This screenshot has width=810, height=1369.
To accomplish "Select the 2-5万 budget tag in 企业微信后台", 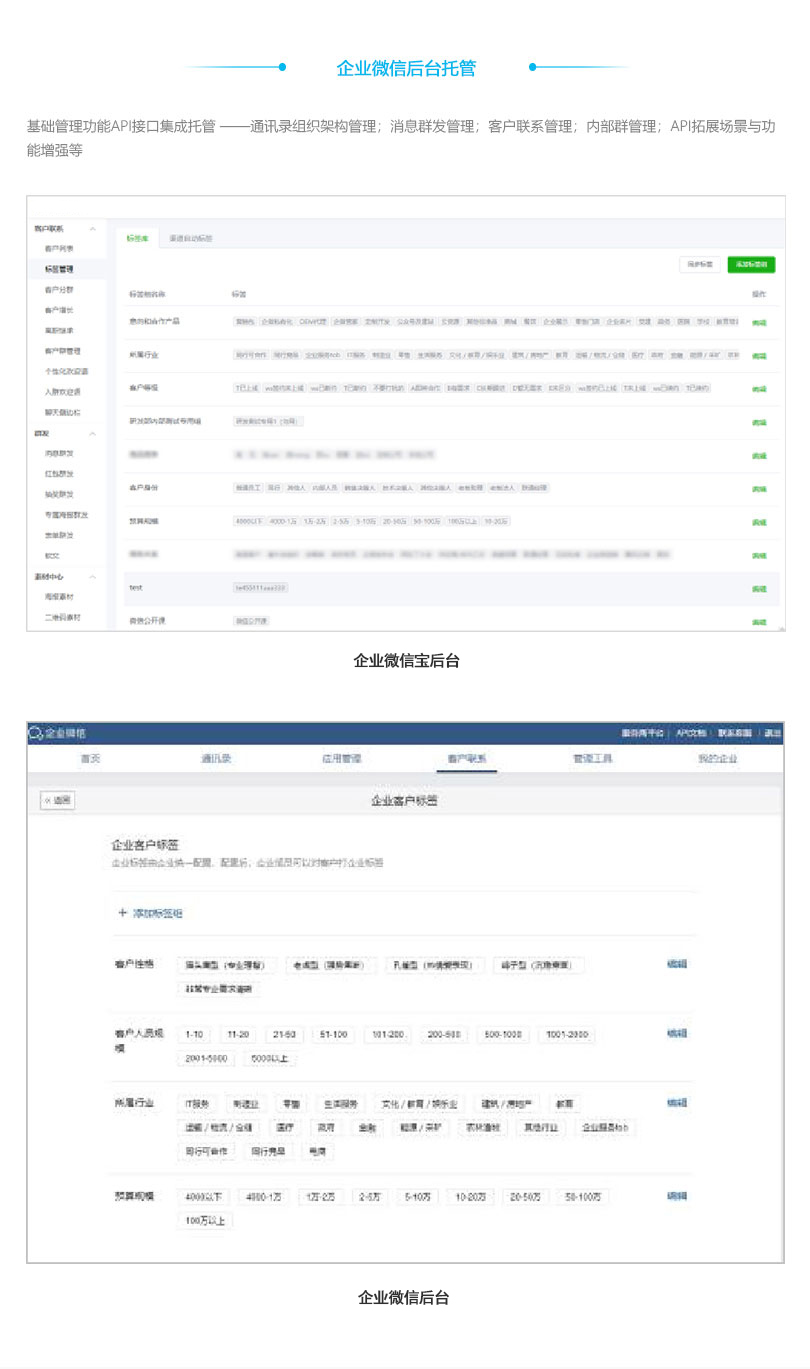I will (370, 1196).
